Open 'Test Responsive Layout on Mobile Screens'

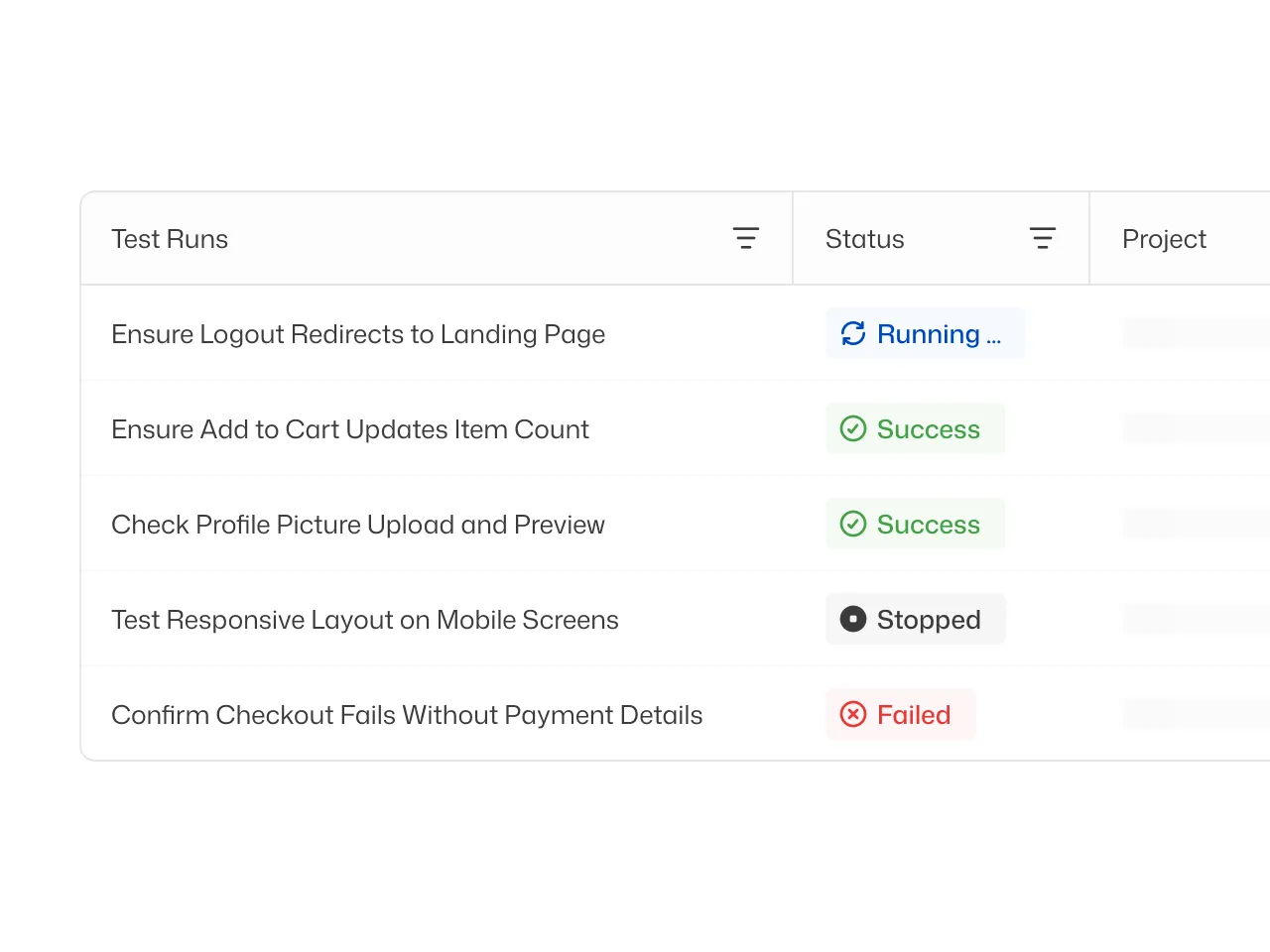pos(365,620)
